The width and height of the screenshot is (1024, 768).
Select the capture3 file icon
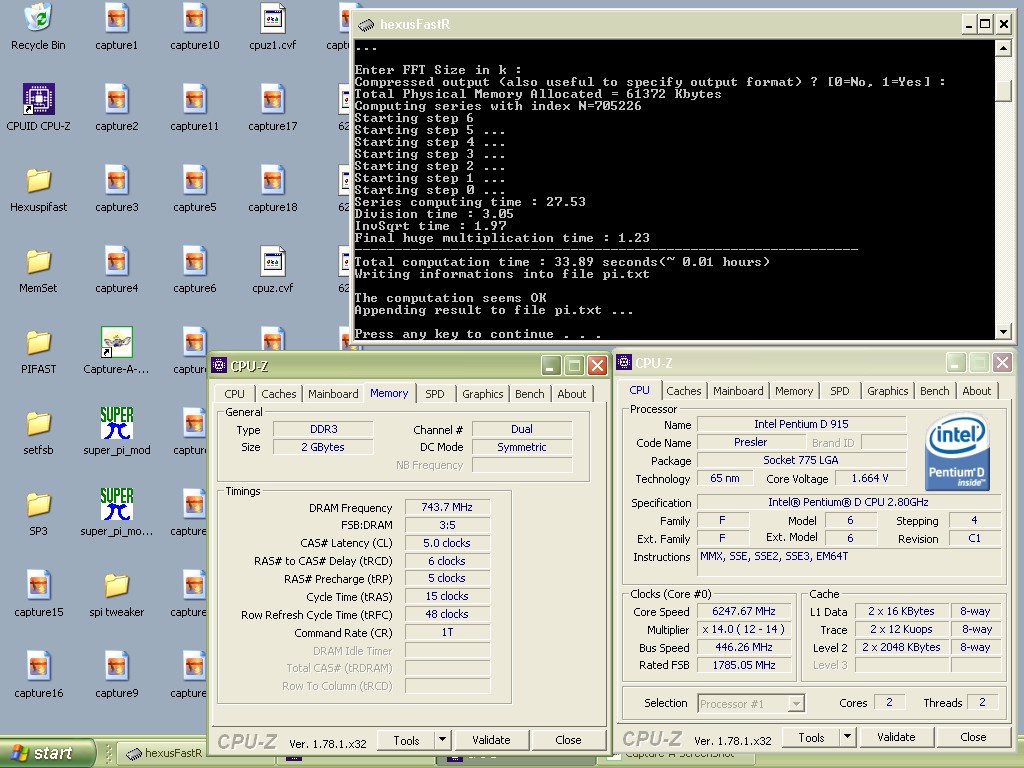116,181
